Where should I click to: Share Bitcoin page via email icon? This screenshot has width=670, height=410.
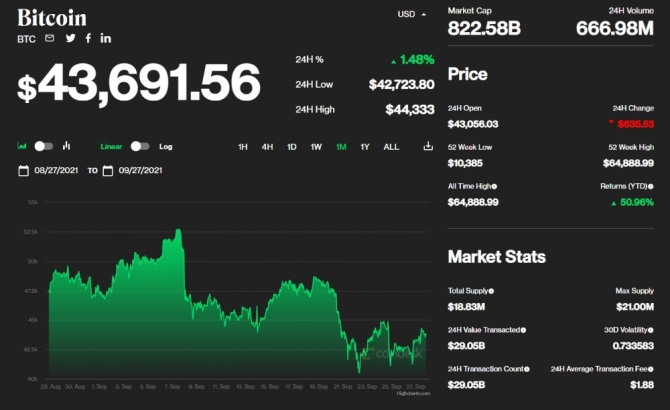pos(50,38)
